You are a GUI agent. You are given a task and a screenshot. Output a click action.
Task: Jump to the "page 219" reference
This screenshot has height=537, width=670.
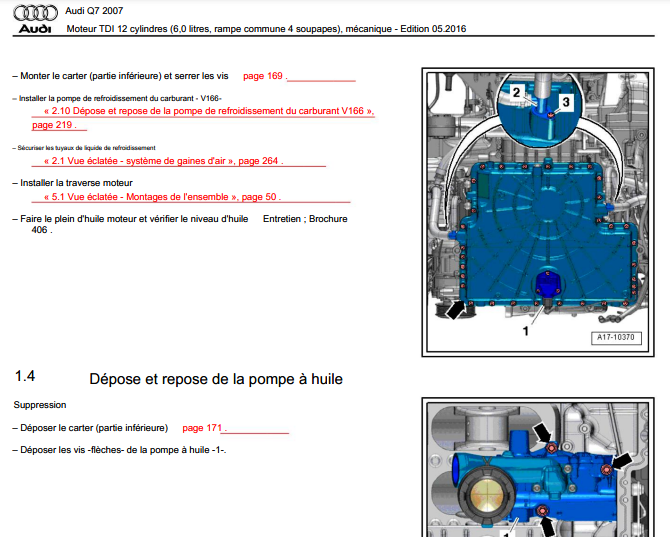[x=54, y=126]
